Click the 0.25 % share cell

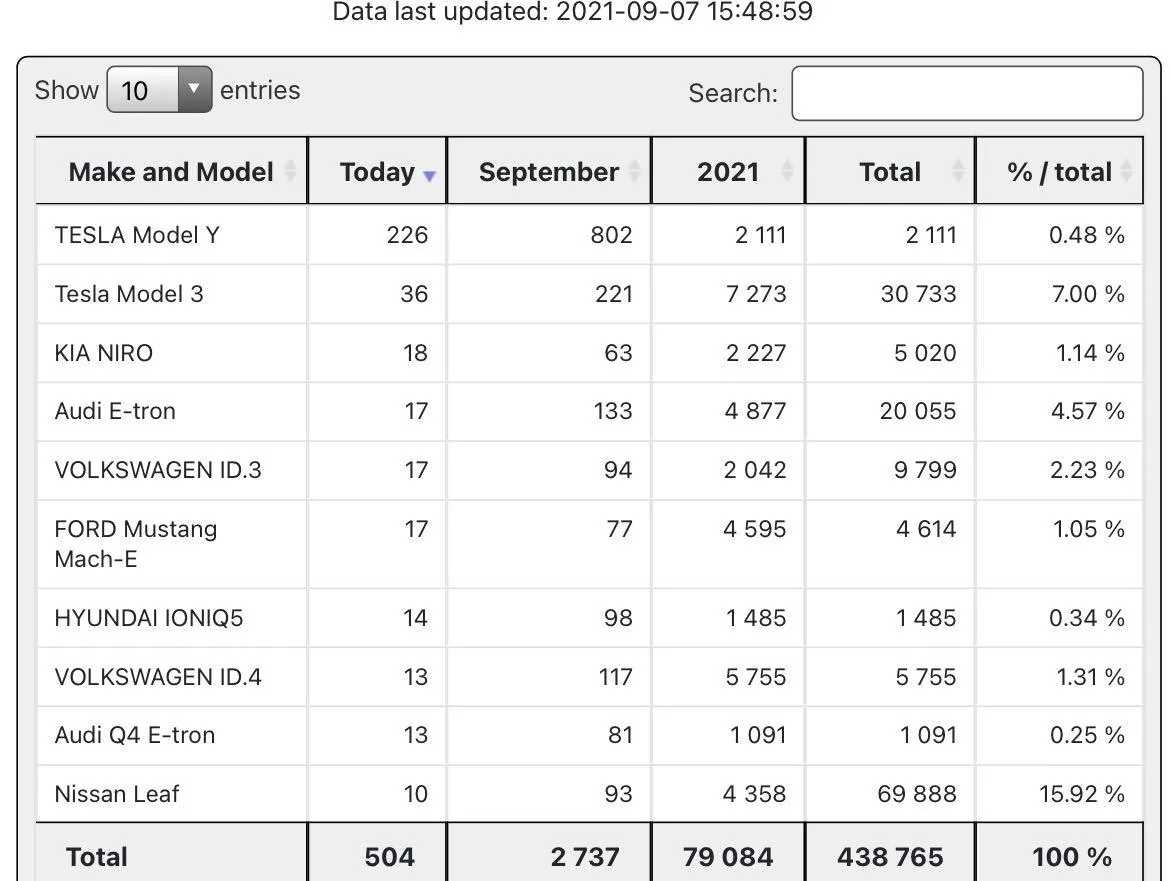[1087, 735]
